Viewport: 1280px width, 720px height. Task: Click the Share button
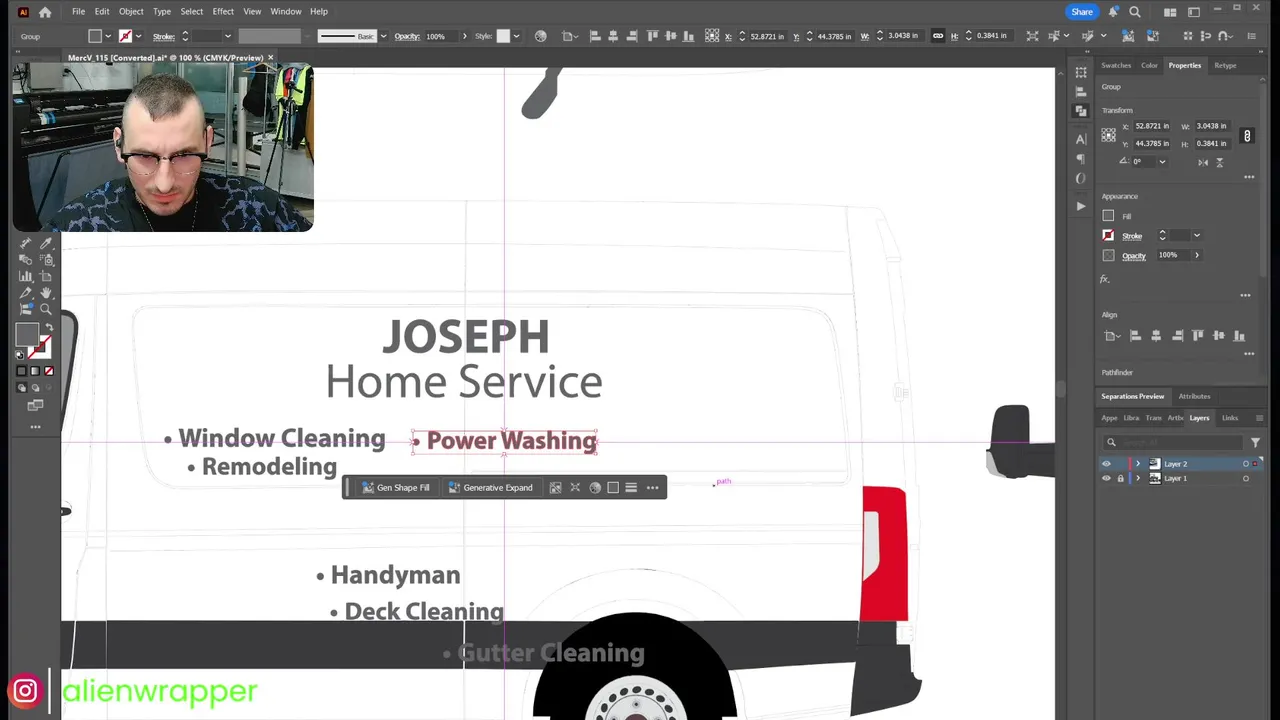1082,12
